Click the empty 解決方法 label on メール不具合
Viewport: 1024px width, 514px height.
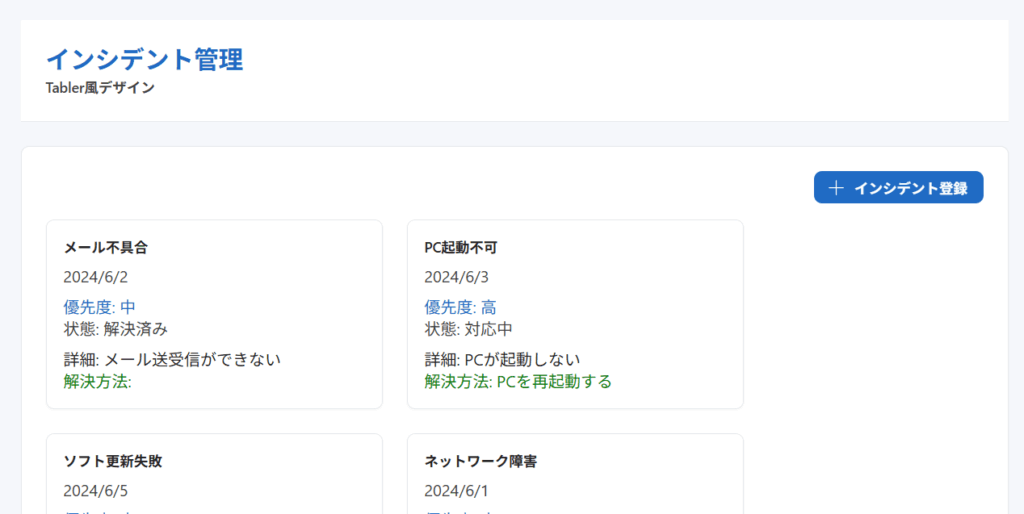point(98,381)
